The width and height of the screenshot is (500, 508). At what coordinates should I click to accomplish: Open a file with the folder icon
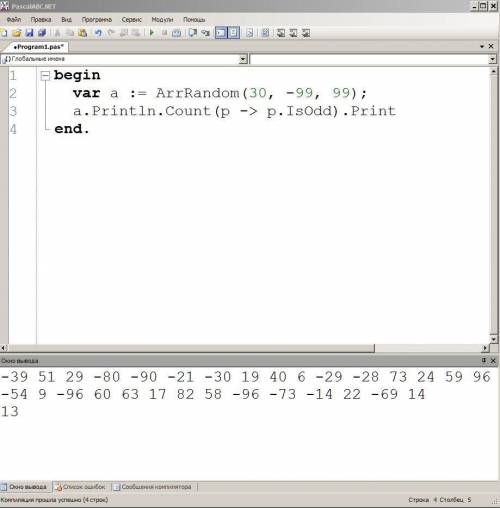pos(16,33)
